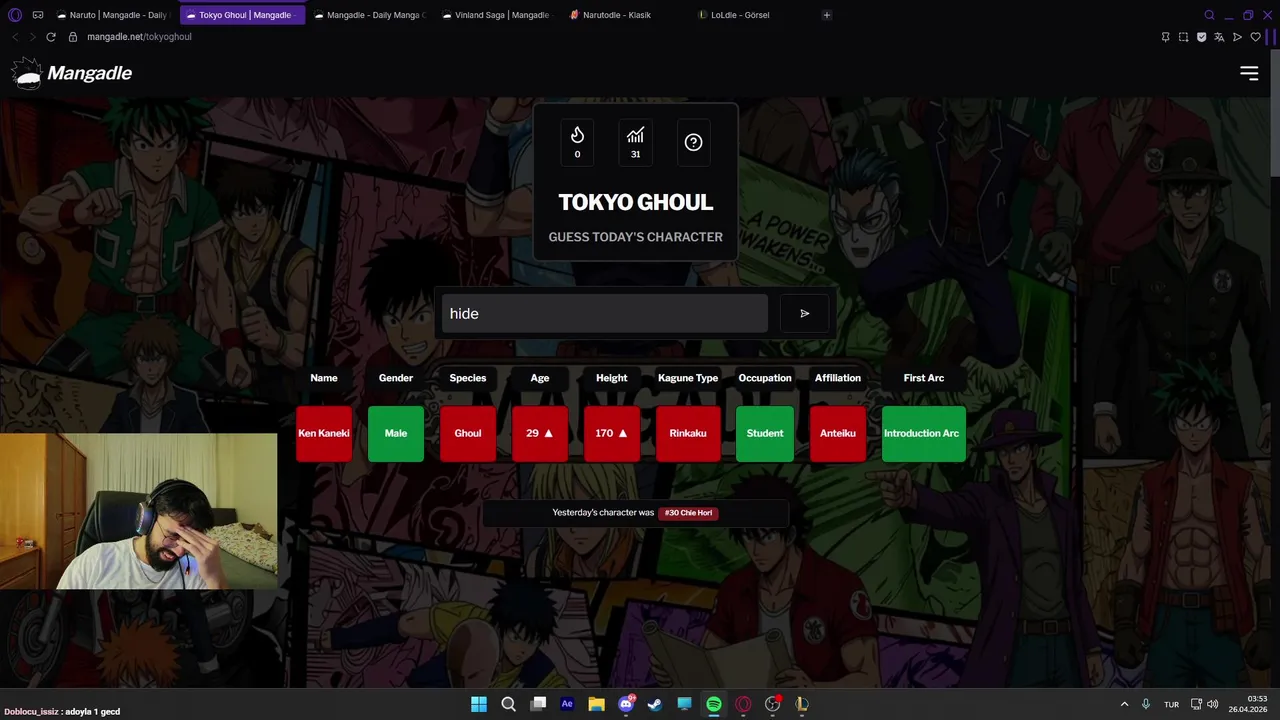Open League of Legends taskbar icon
Image resolution: width=1280 pixels, height=720 pixels.
click(x=802, y=704)
